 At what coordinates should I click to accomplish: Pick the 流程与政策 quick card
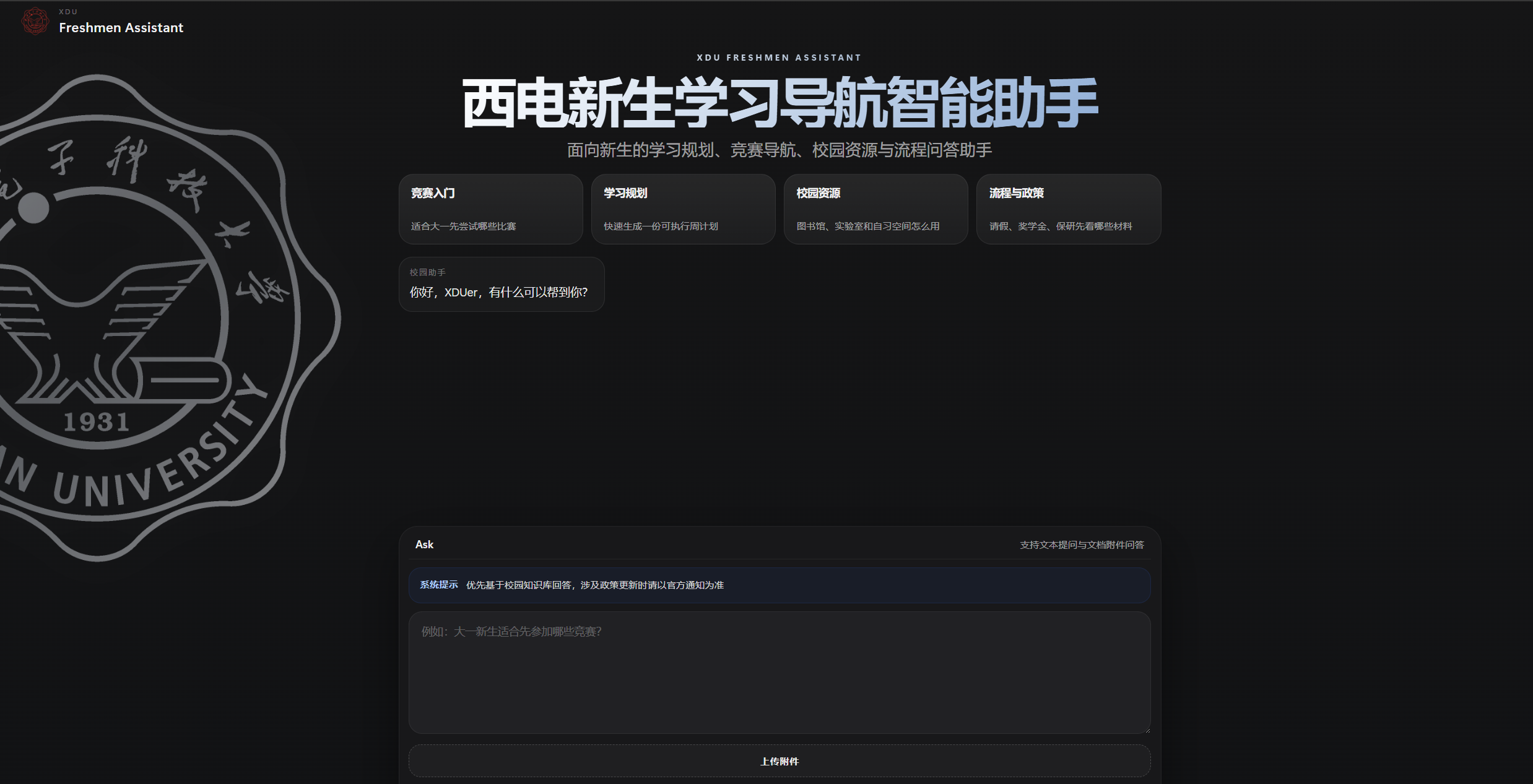(x=1068, y=209)
